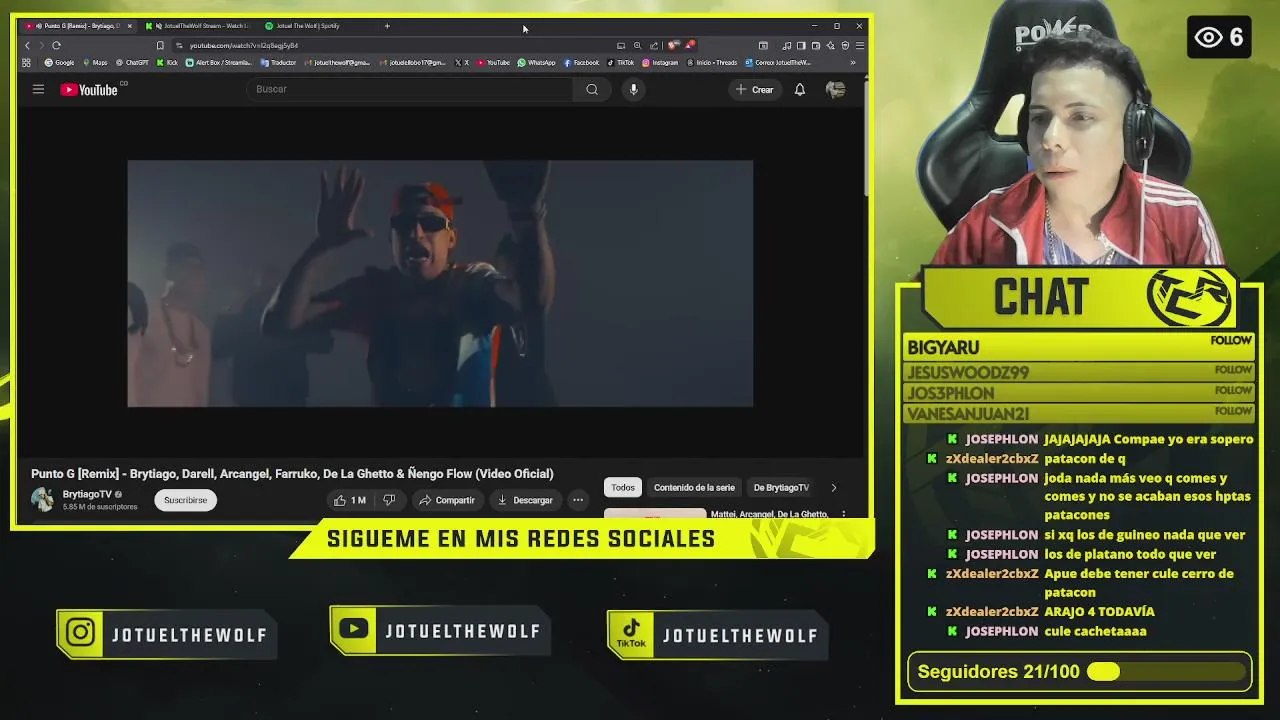1280x720 pixels.
Task: Click the Descargar download button
Action: pos(525,500)
